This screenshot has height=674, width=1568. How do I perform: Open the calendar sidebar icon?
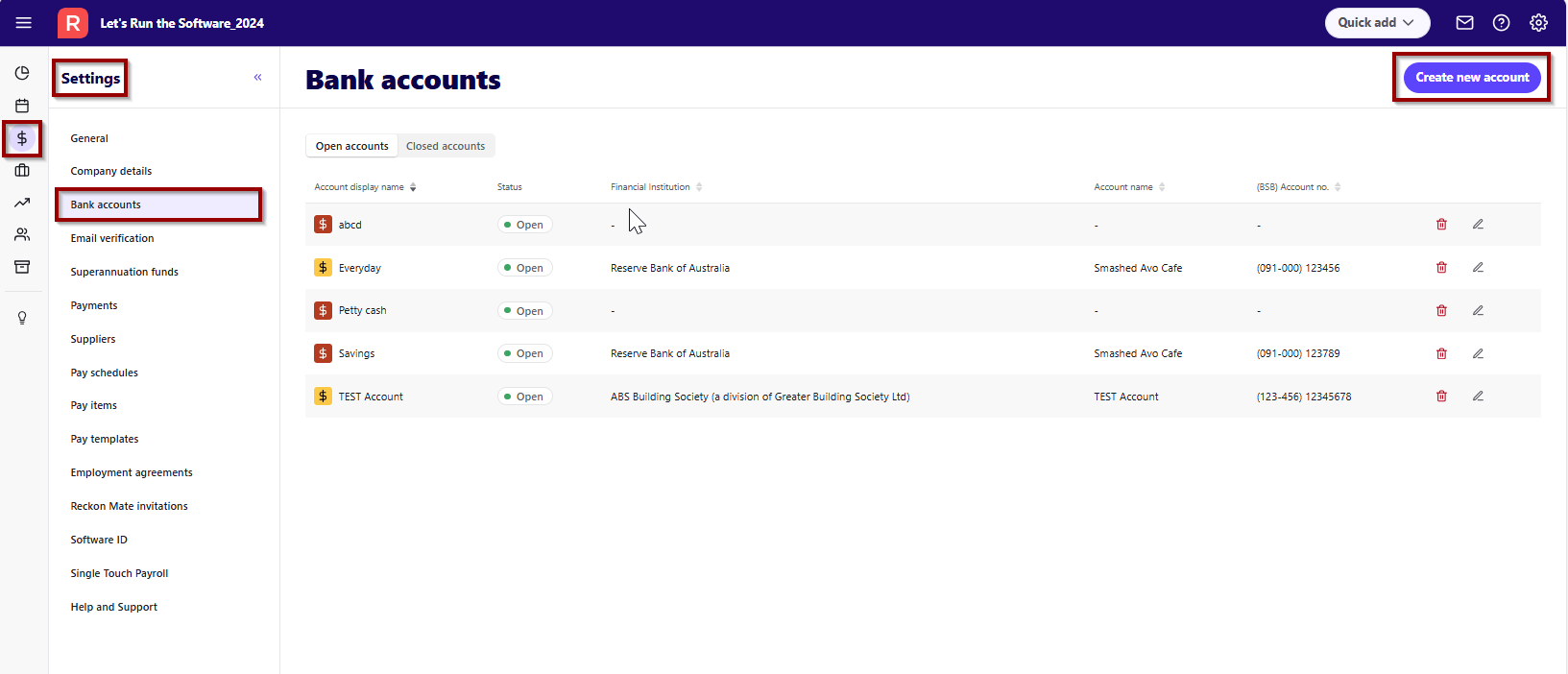[22, 106]
